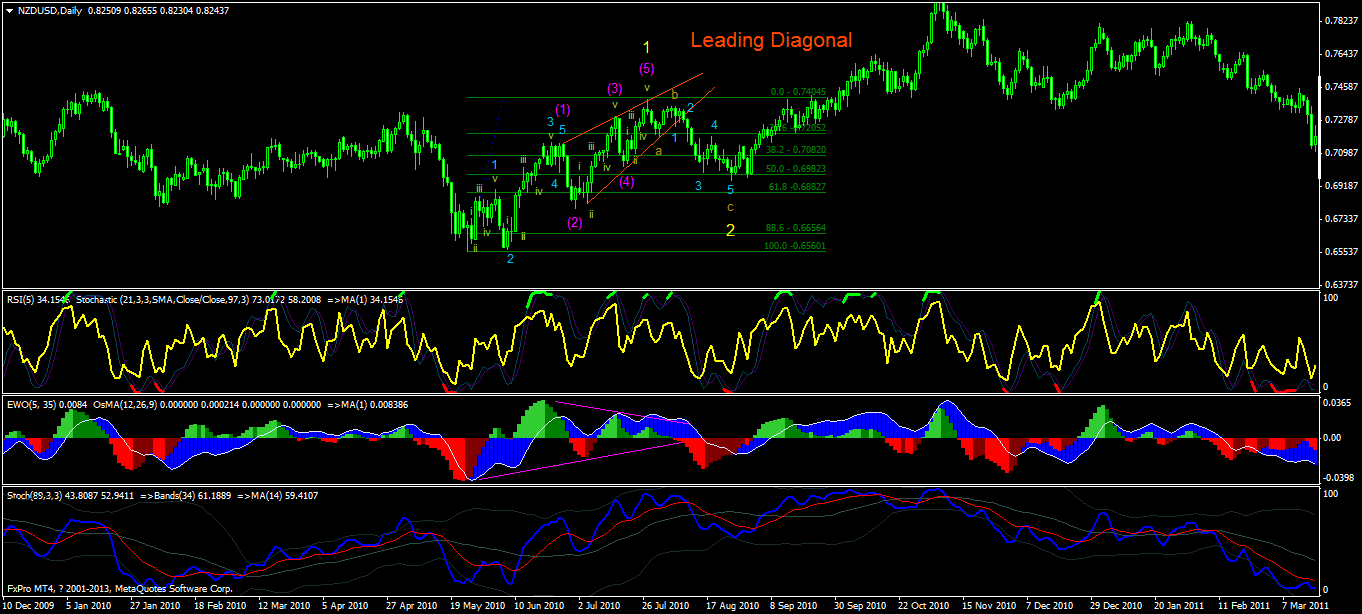Click the Fibonacci 50.0 - 0.69823 level label
Screen dimensions: 1362x614
796,169
